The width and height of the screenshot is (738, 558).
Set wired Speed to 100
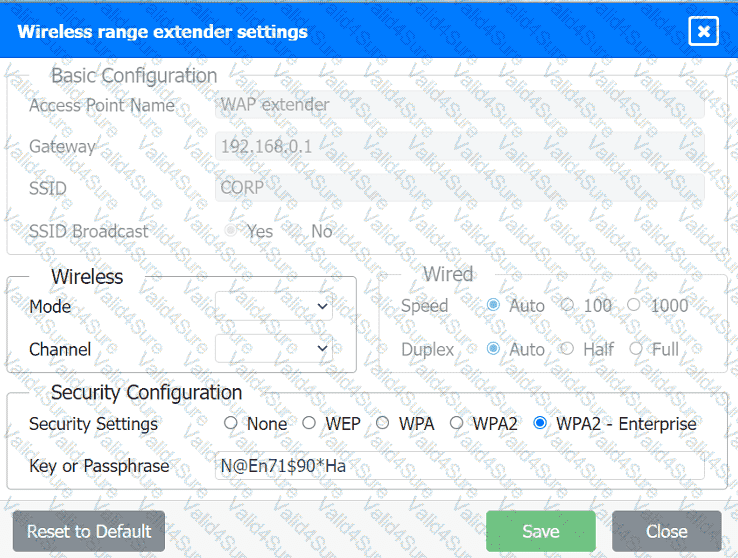pyautogui.click(x=568, y=305)
